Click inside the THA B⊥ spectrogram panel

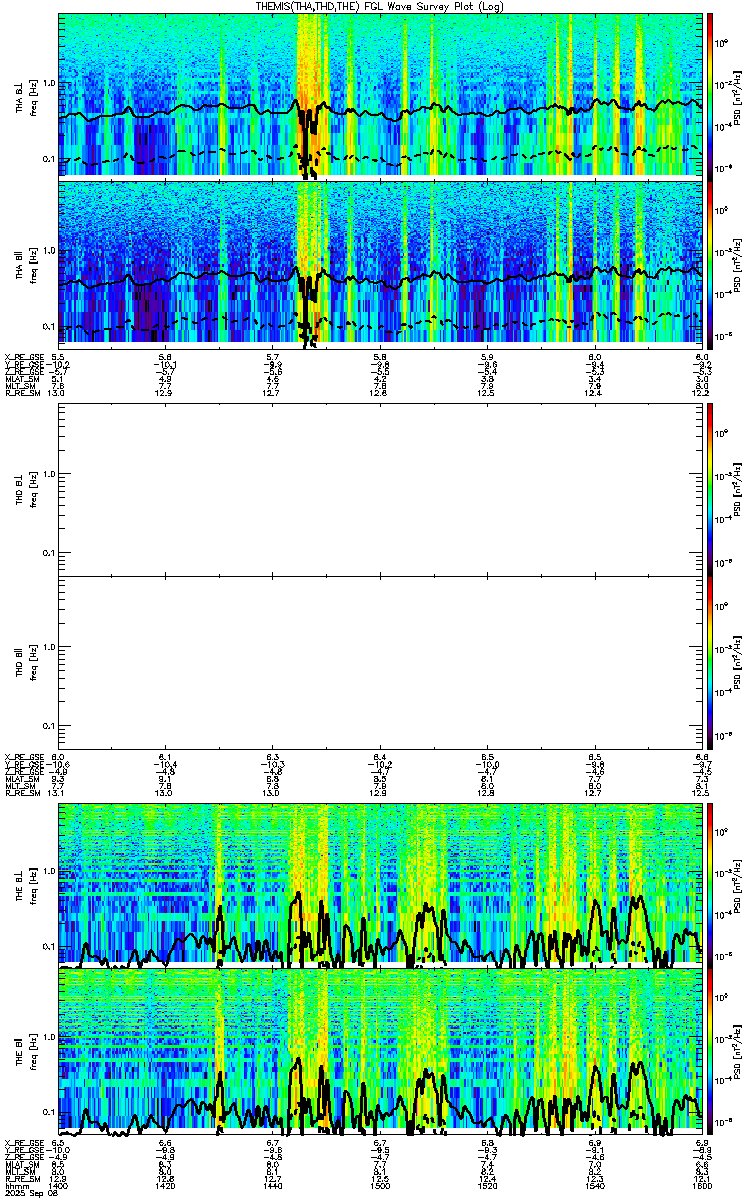tap(380, 95)
